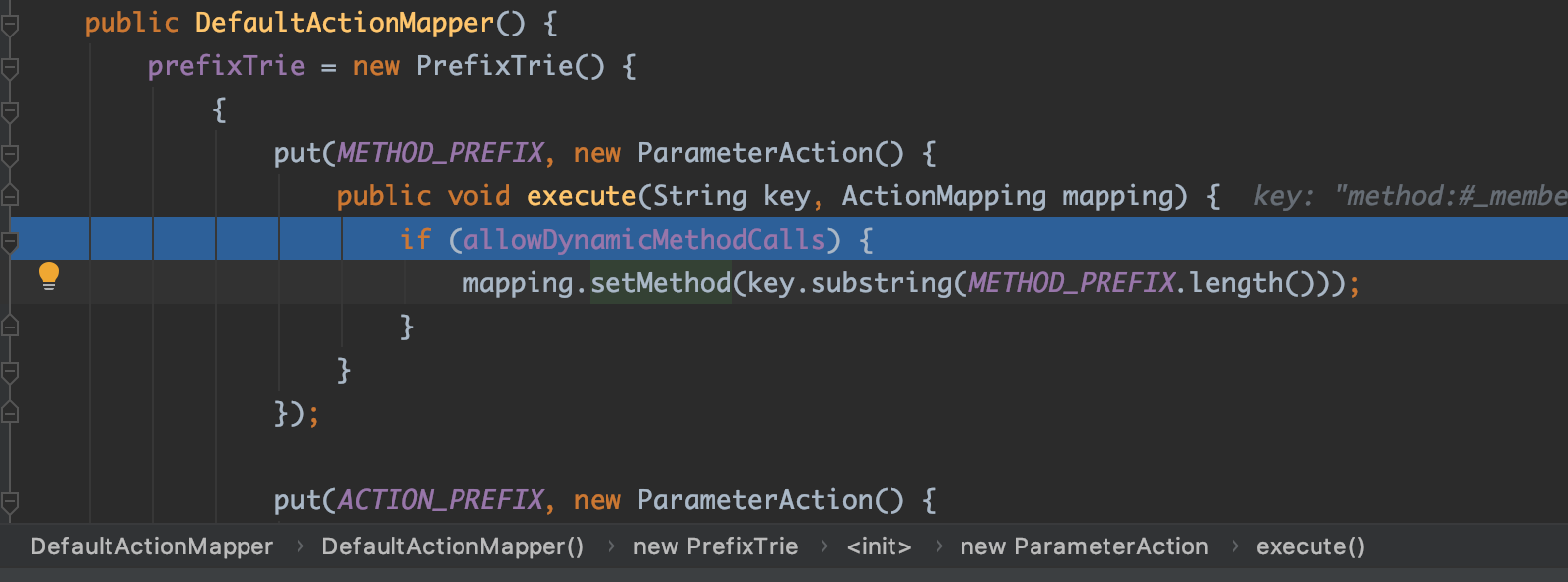1568x582 pixels.
Task: Click fold marker beside put(METHOD_PREFIX line
Action: (x=10, y=154)
